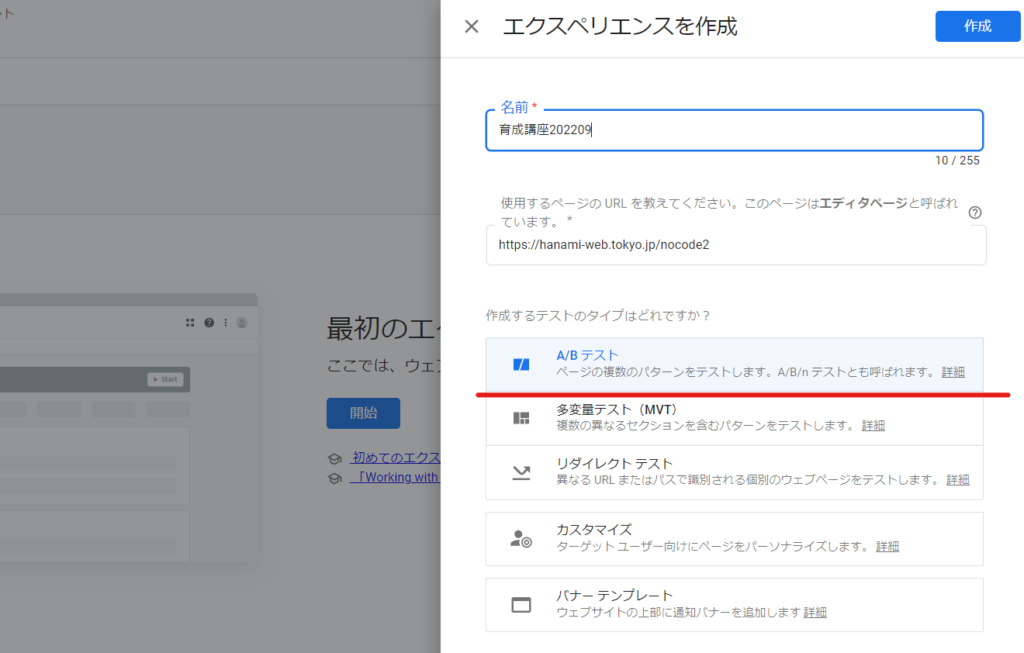Click the editor page URL field
This screenshot has width=1024, height=653.
click(x=734, y=245)
